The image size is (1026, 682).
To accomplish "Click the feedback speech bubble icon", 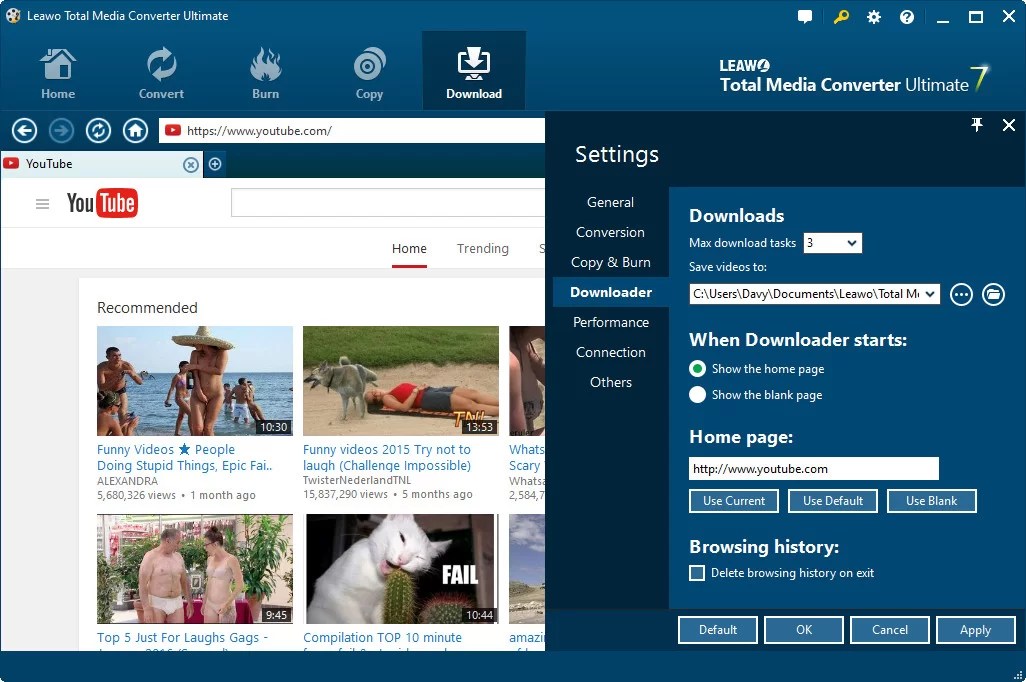I will (x=805, y=17).
